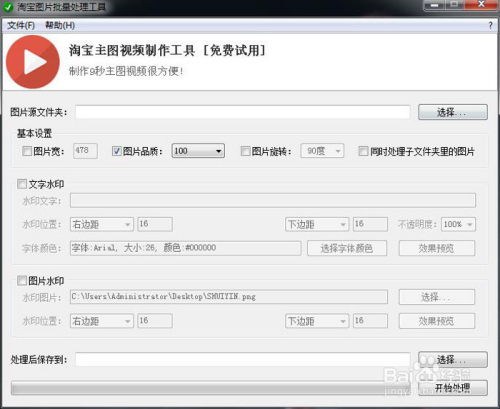Image resolution: width=500 pixels, height=409 pixels.
Task: Click the 图片源文件夹 input field
Action: [x=243, y=112]
